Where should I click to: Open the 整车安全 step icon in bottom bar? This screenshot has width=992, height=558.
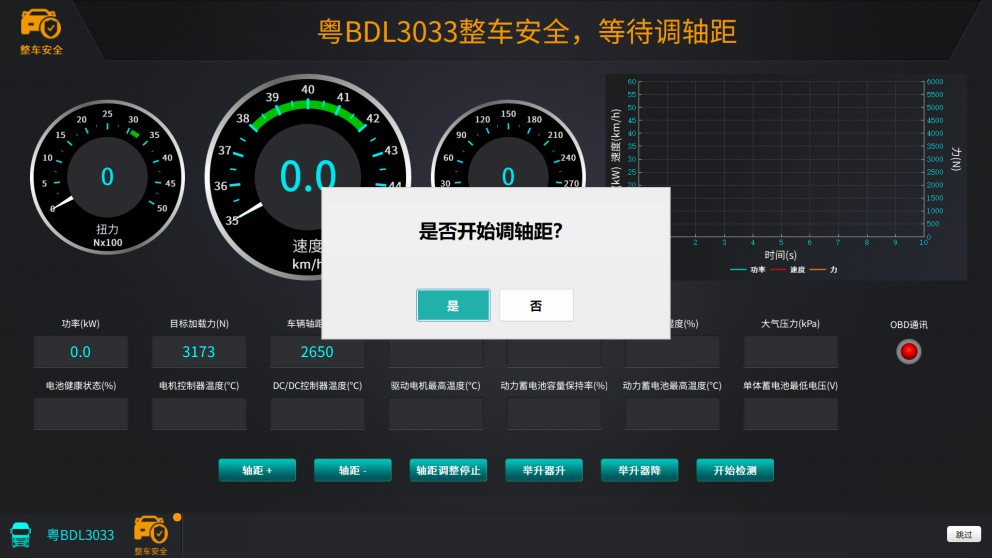coord(151,535)
